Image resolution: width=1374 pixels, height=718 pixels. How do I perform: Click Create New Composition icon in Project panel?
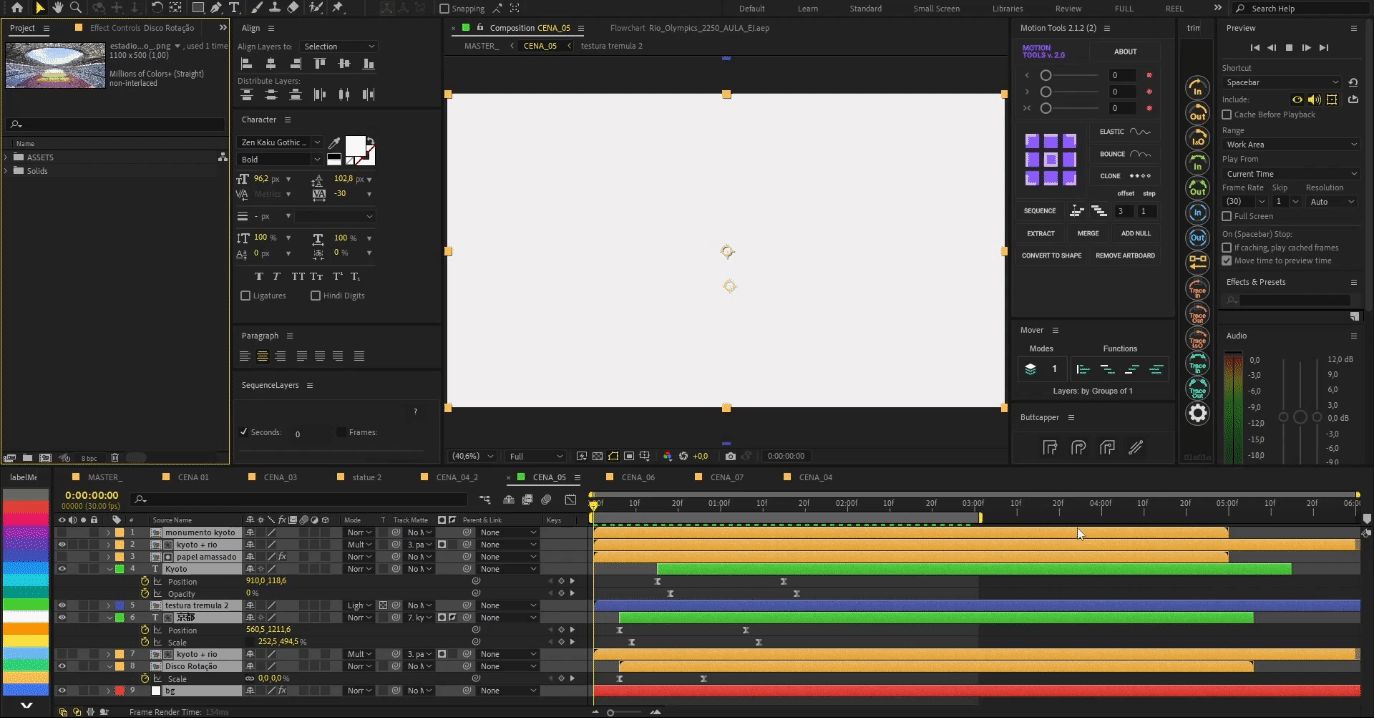coord(46,458)
